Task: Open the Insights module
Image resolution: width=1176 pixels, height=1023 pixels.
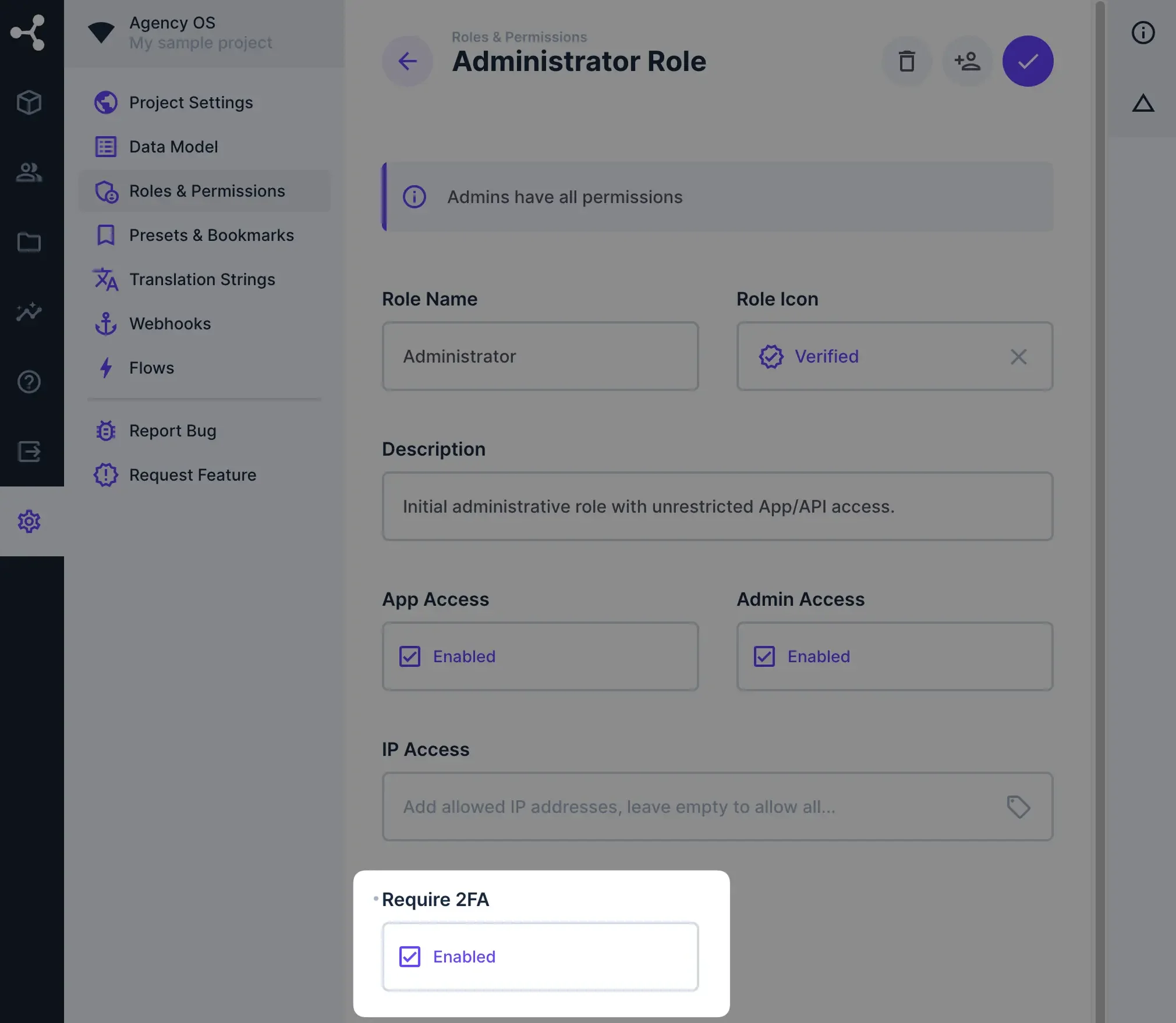Action: click(29, 312)
